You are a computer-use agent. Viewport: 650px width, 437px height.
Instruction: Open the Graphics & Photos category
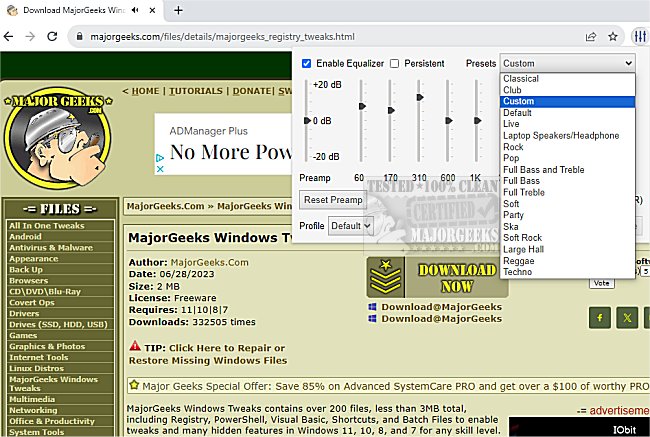pyautogui.click(x=47, y=346)
